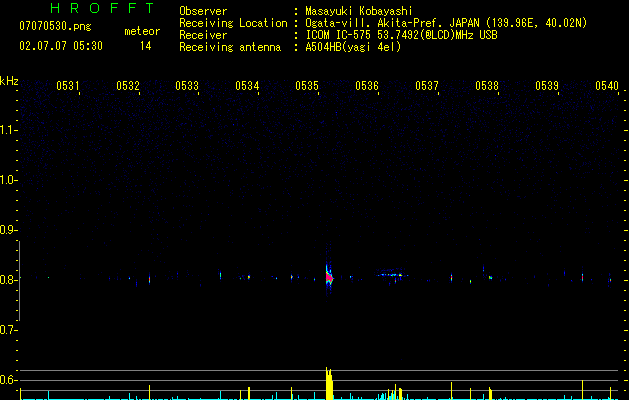Click the A504HB(yagi 4el) antenna text
The height and width of the screenshot is (400, 629).
(353, 47)
